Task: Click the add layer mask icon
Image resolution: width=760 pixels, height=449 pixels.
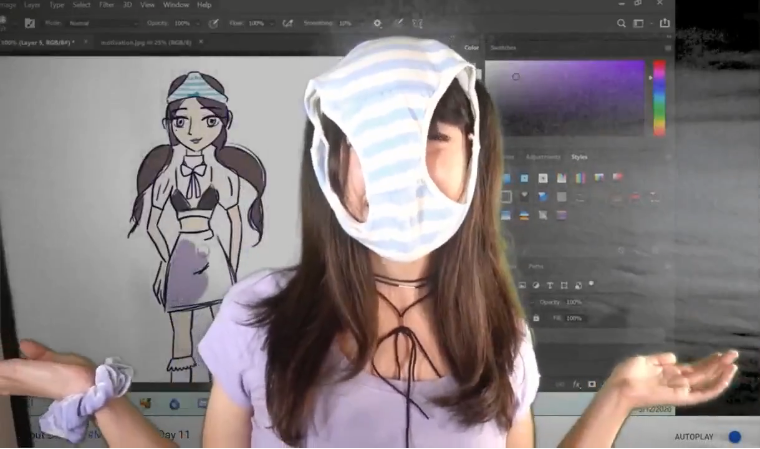Action: click(x=592, y=384)
